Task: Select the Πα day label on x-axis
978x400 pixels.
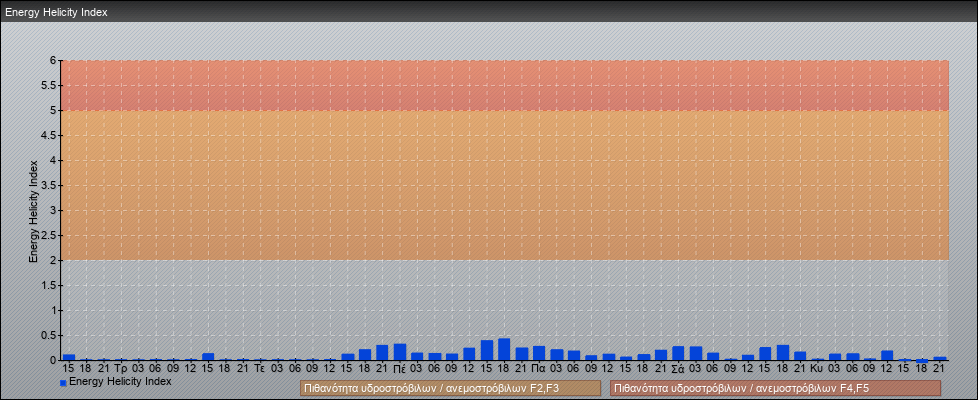Action: [x=539, y=369]
